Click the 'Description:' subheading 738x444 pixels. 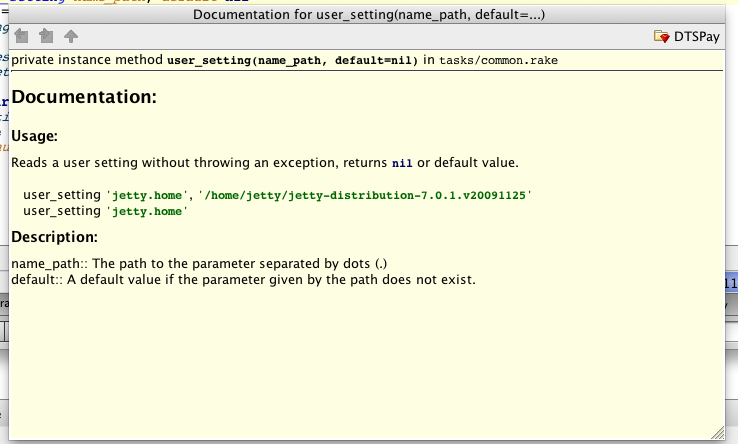[x=55, y=237]
